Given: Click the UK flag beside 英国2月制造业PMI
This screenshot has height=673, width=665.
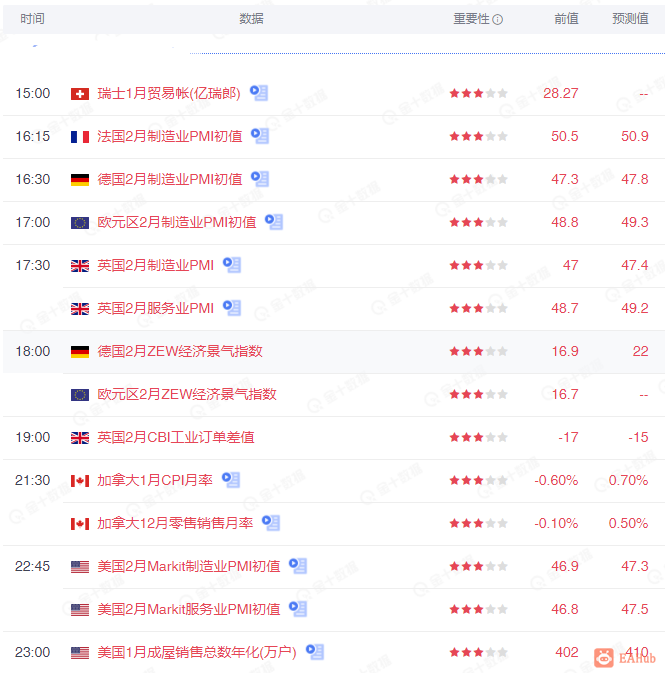Looking at the screenshot, I should (x=80, y=266).
